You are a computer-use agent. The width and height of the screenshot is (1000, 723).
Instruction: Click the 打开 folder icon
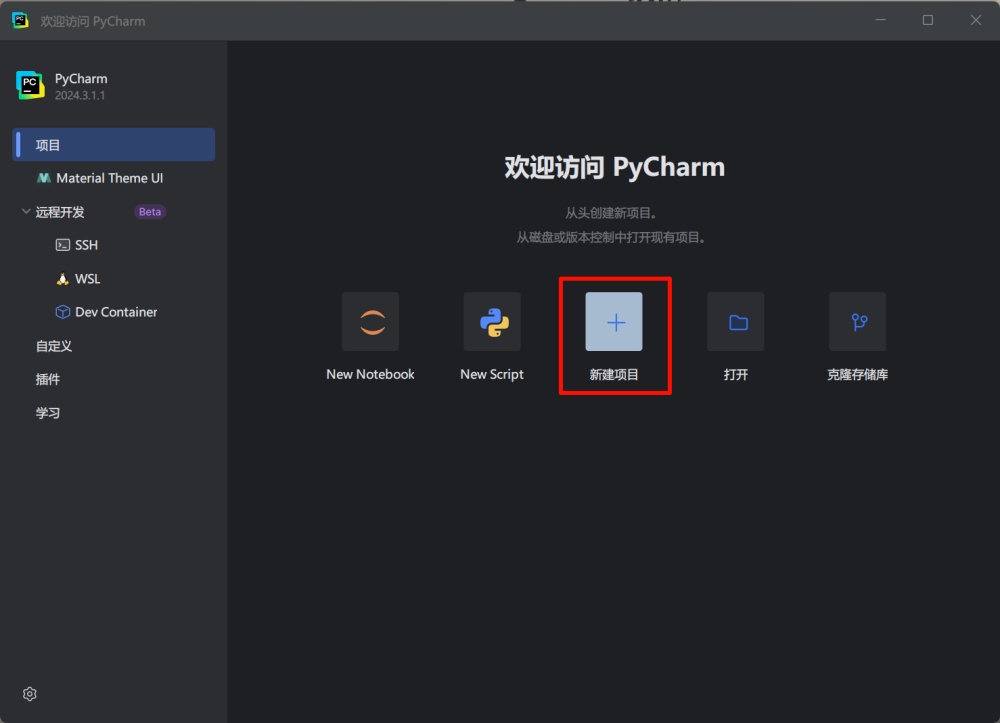(736, 322)
